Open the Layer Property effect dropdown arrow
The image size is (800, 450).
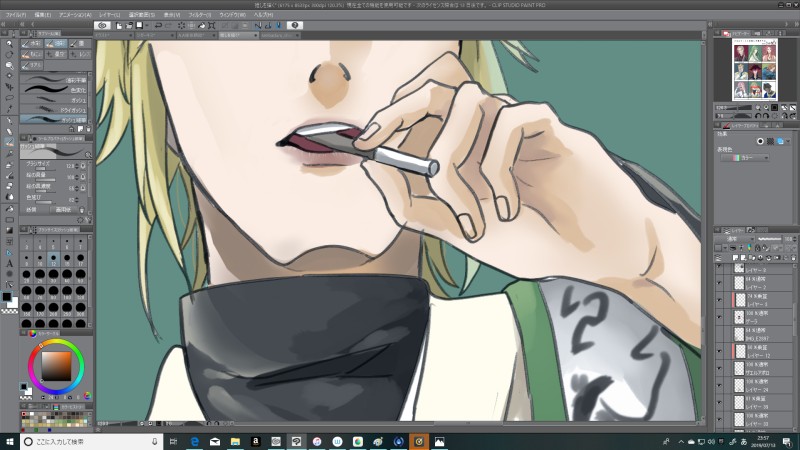[x=789, y=141]
